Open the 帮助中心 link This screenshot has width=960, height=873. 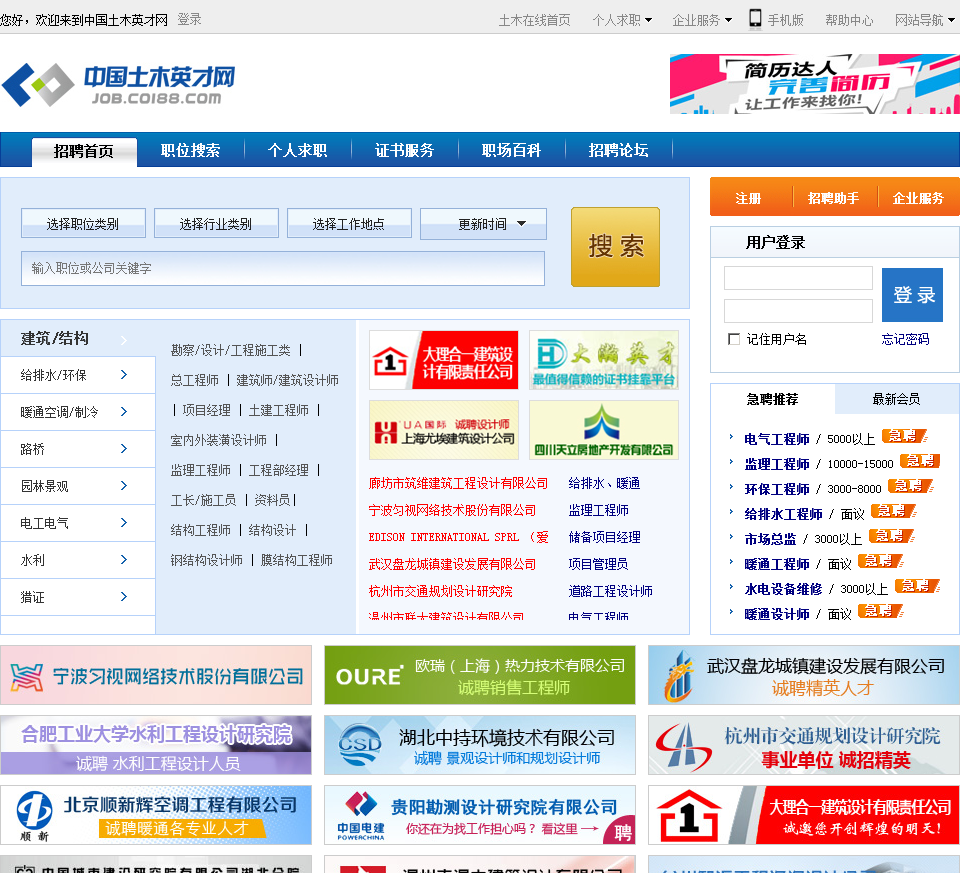[849, 21]
